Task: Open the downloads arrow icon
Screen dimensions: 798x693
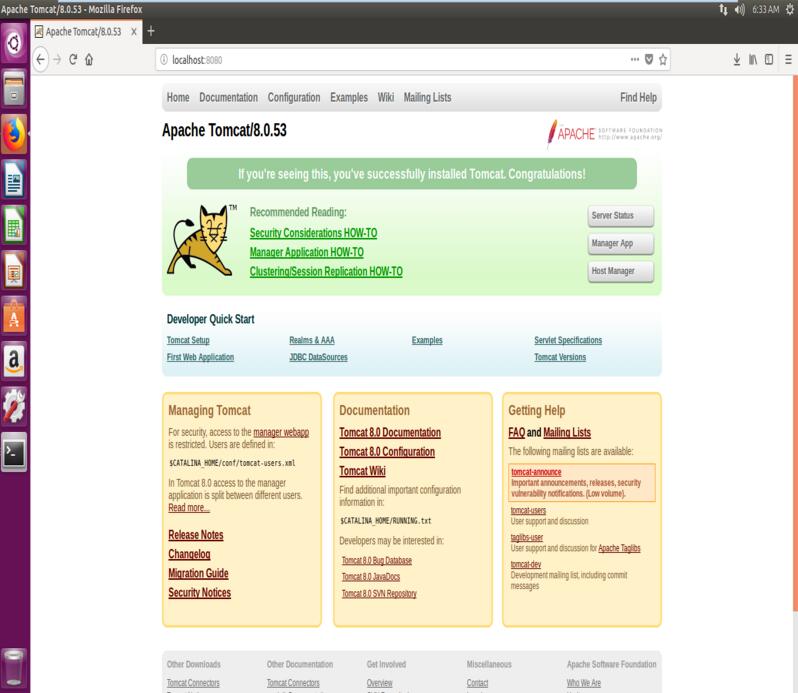Action: pos(736,60)
